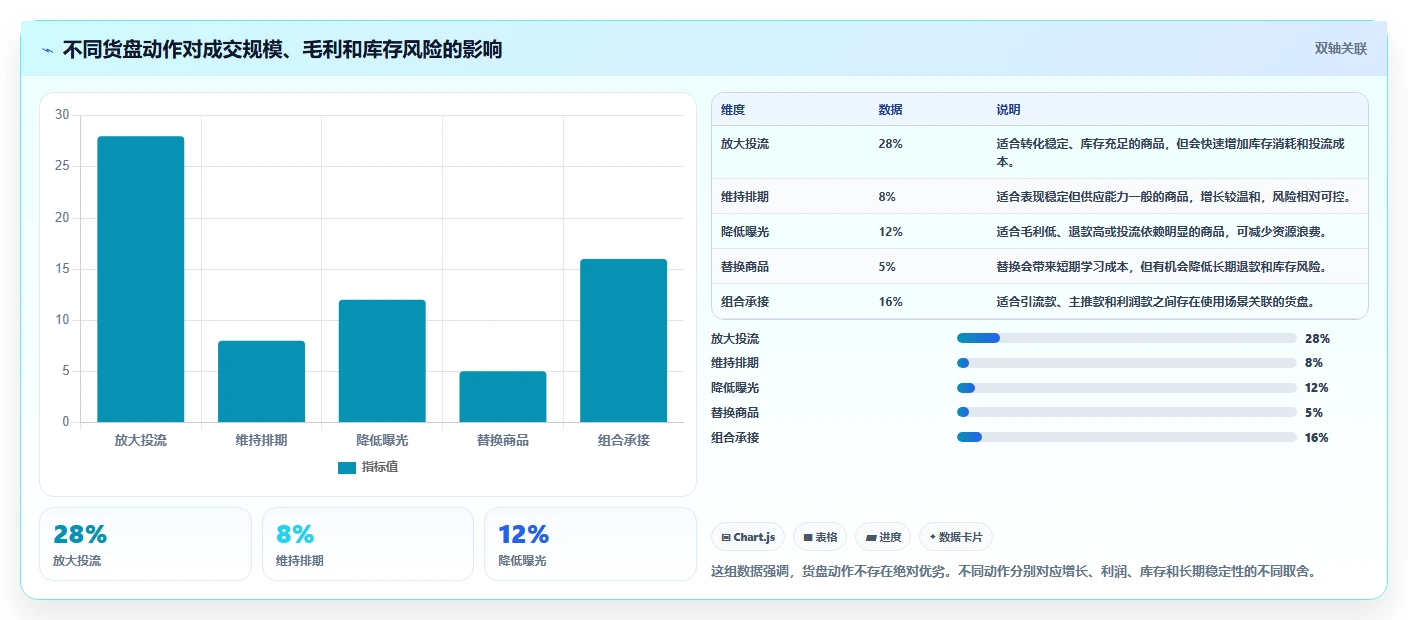Click the 12% 降低曝光 stat card

coord(590,544)
